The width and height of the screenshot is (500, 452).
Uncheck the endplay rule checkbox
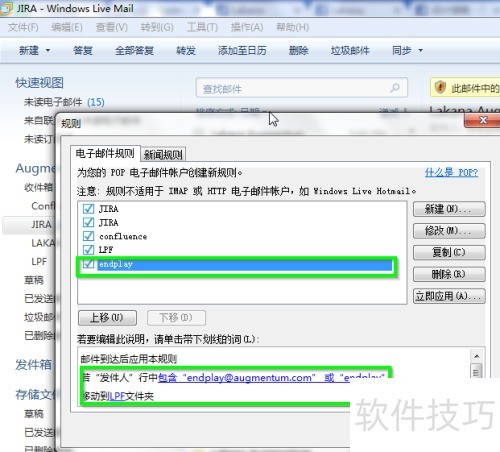point(88,264)
